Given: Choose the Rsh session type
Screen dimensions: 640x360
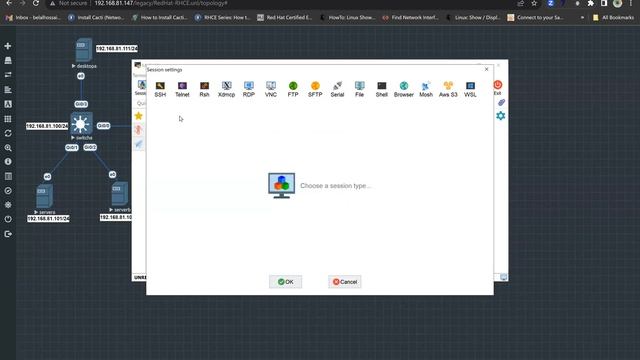Looking at the screenshot, I should [x=204, y=89].
